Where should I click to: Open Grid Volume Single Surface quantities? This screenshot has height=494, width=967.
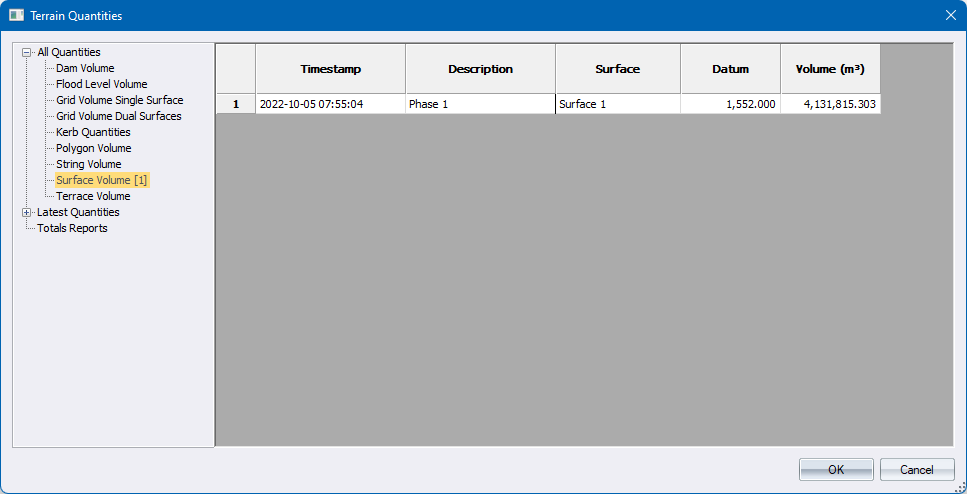(x=119, y=100)
